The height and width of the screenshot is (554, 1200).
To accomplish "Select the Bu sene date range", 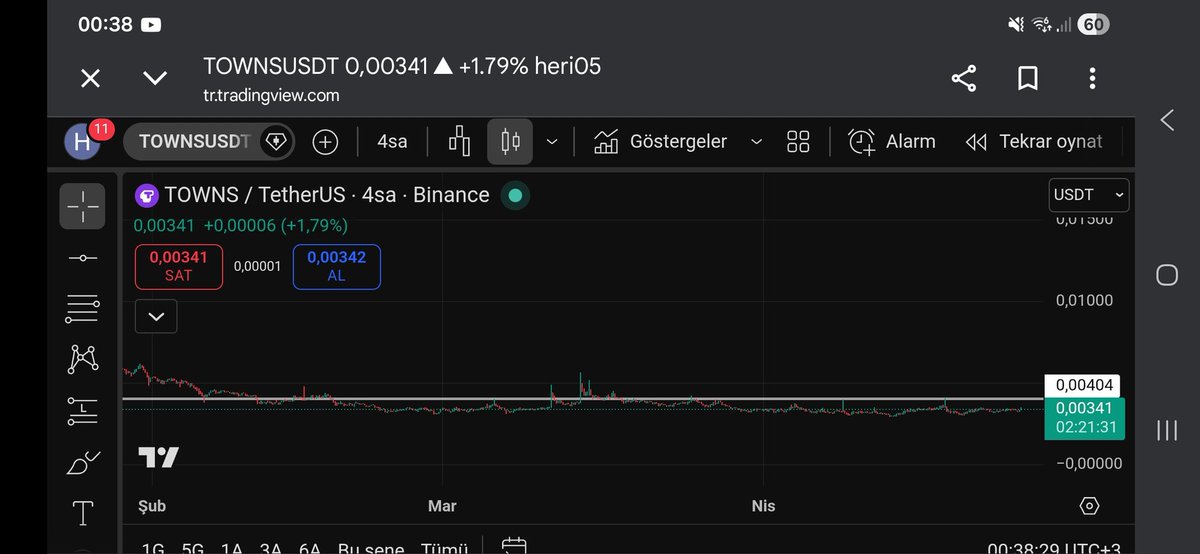I will (x=371, y=548).
